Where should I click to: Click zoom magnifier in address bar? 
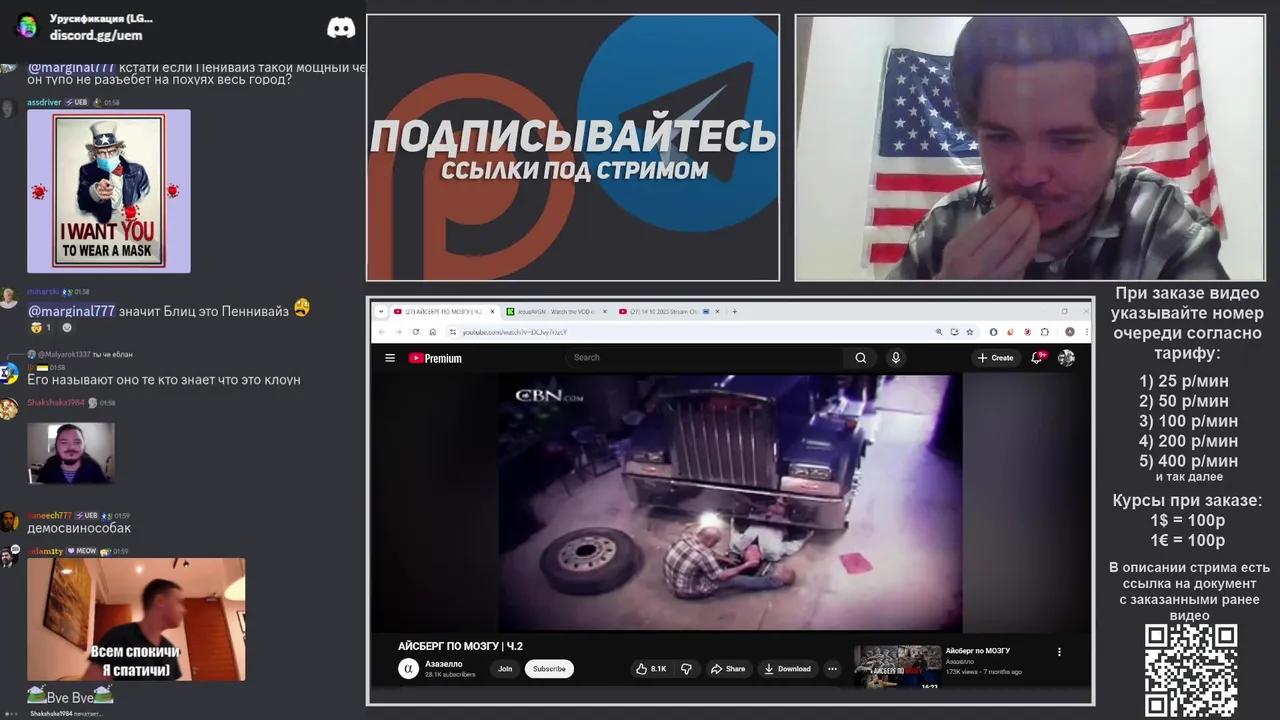[939, 332]
